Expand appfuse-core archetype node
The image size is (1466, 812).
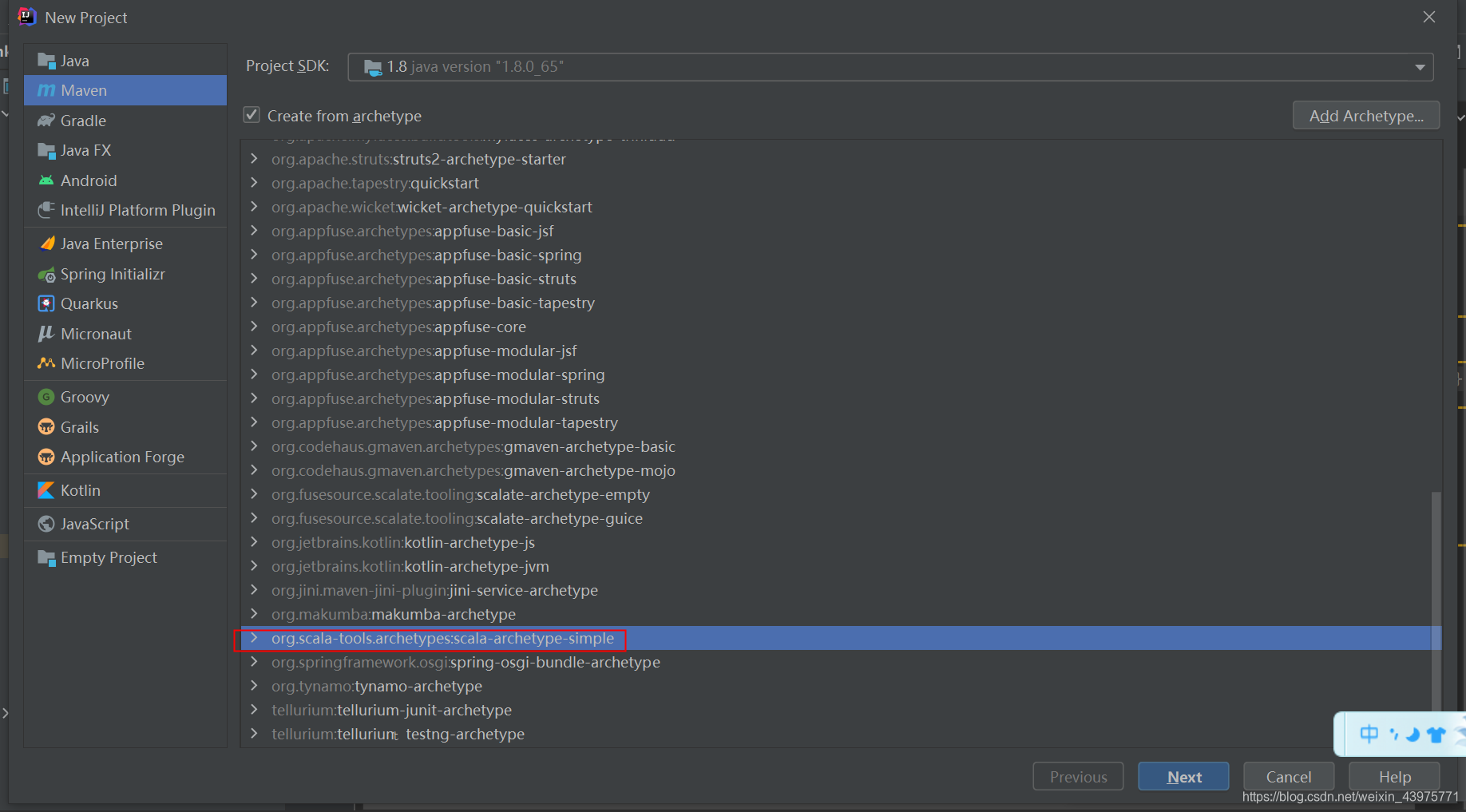tap(254, 327)
